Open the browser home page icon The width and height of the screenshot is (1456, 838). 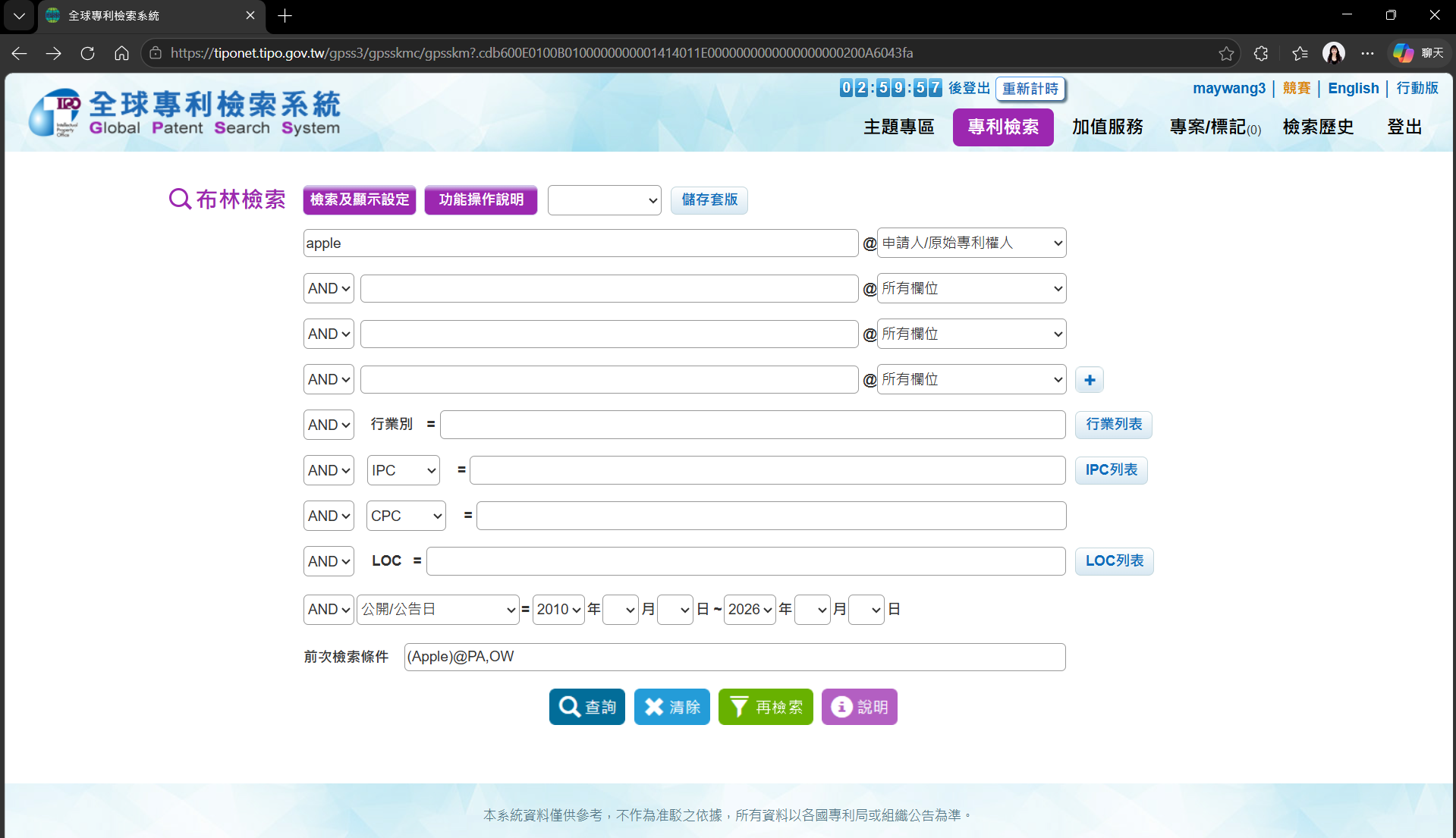[121, 53]
